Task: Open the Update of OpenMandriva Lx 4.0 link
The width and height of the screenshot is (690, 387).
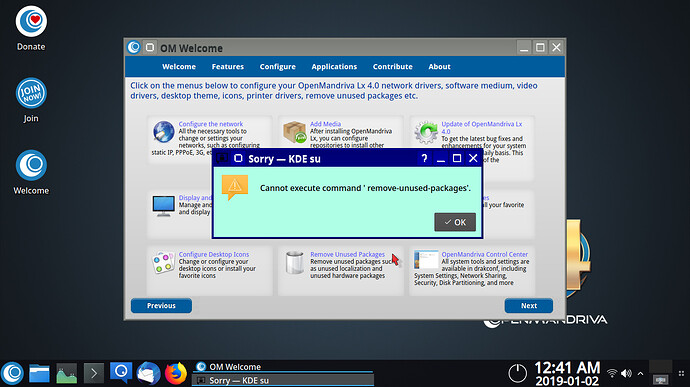Action: click(481, 128)
